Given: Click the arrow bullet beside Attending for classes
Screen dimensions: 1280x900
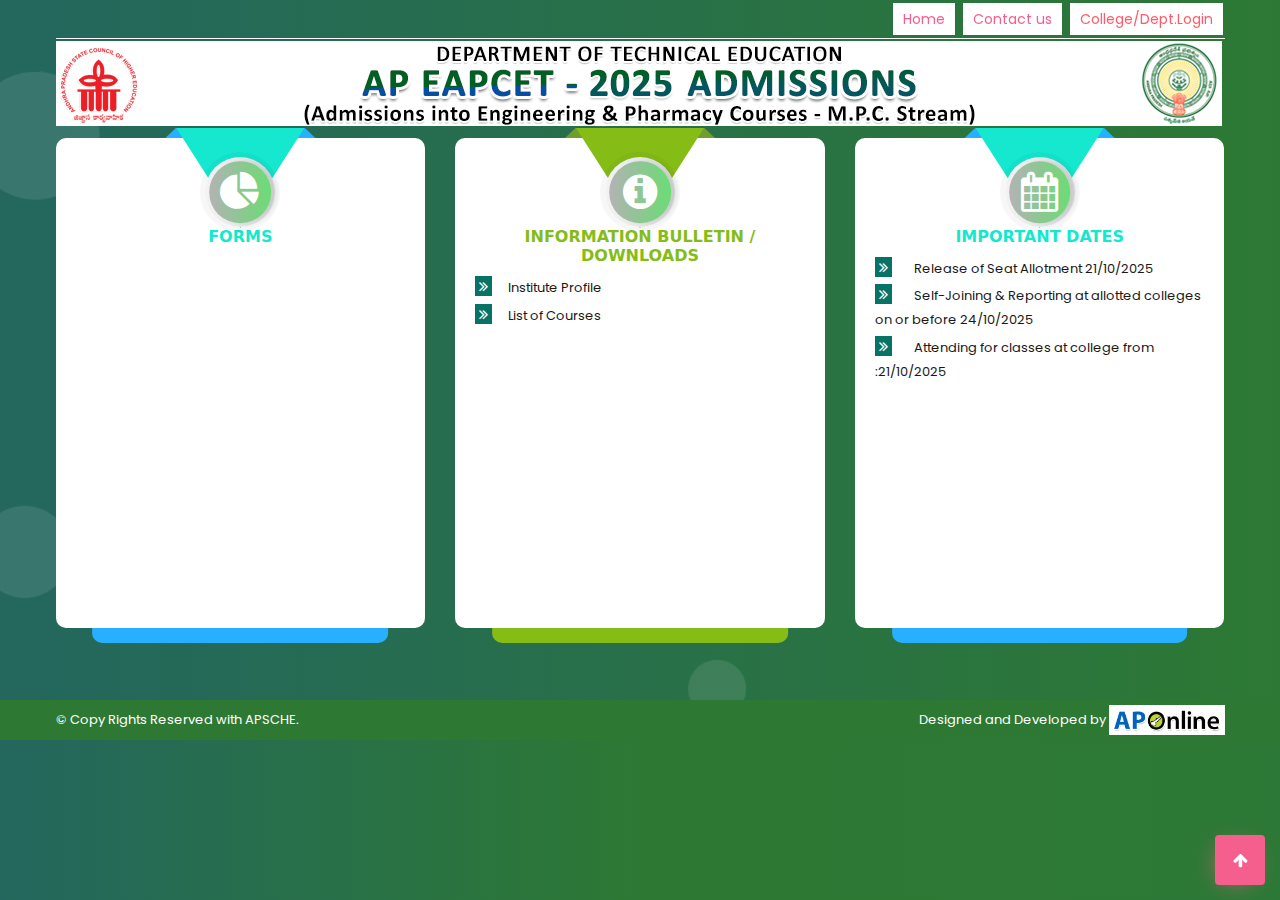Looking at the screenshot, I should click(x=883, y=346).
